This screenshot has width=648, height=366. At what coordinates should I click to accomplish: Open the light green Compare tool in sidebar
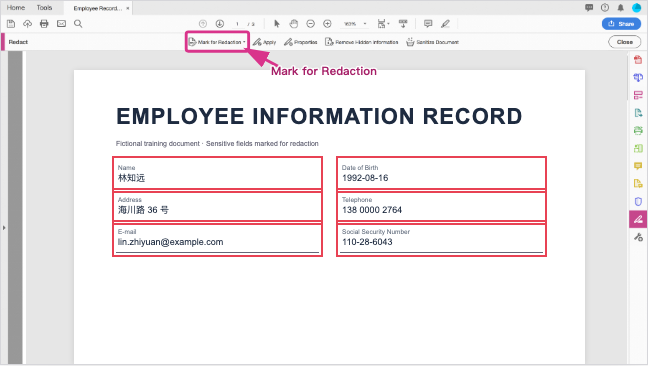point(638,148)
